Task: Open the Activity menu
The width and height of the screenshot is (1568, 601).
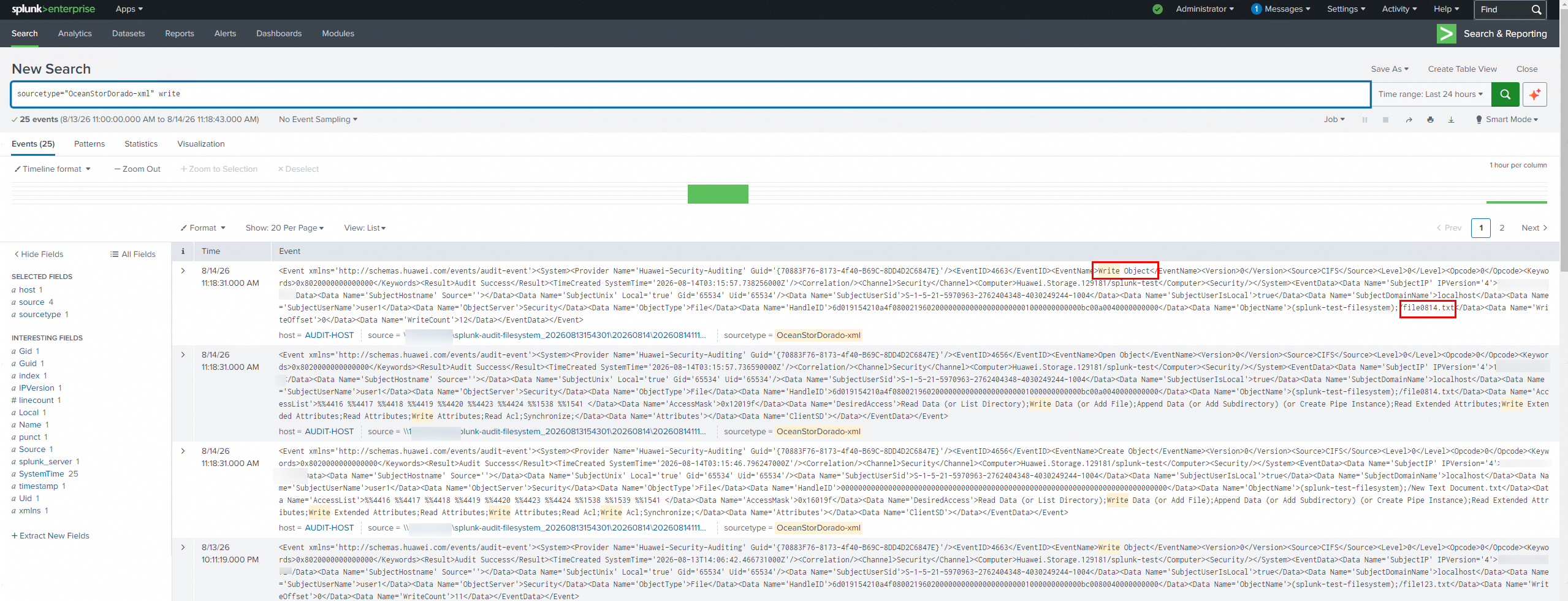Action: tap(1399, 9)
